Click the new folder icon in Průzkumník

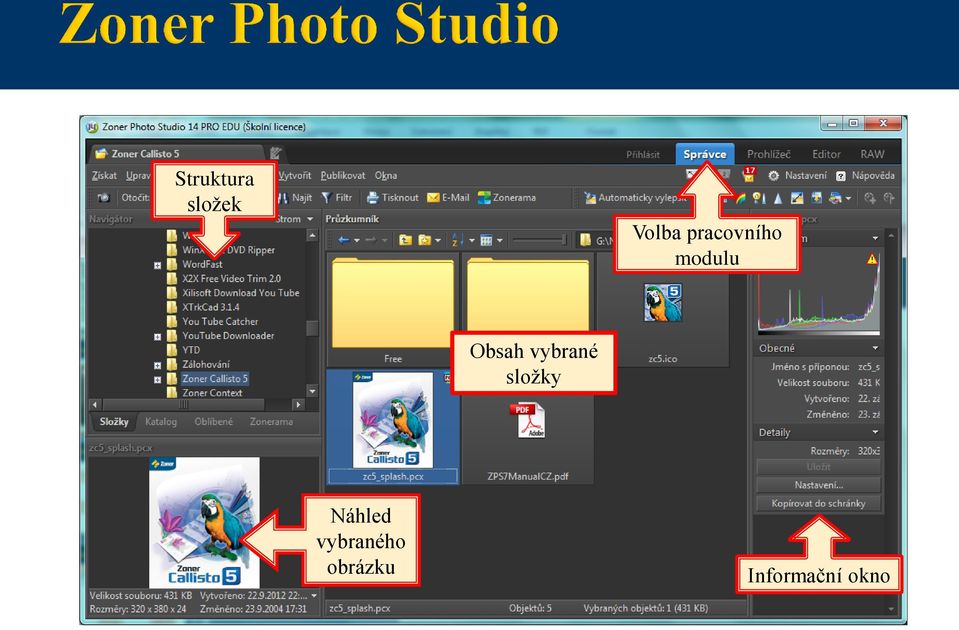coord(424,240)
